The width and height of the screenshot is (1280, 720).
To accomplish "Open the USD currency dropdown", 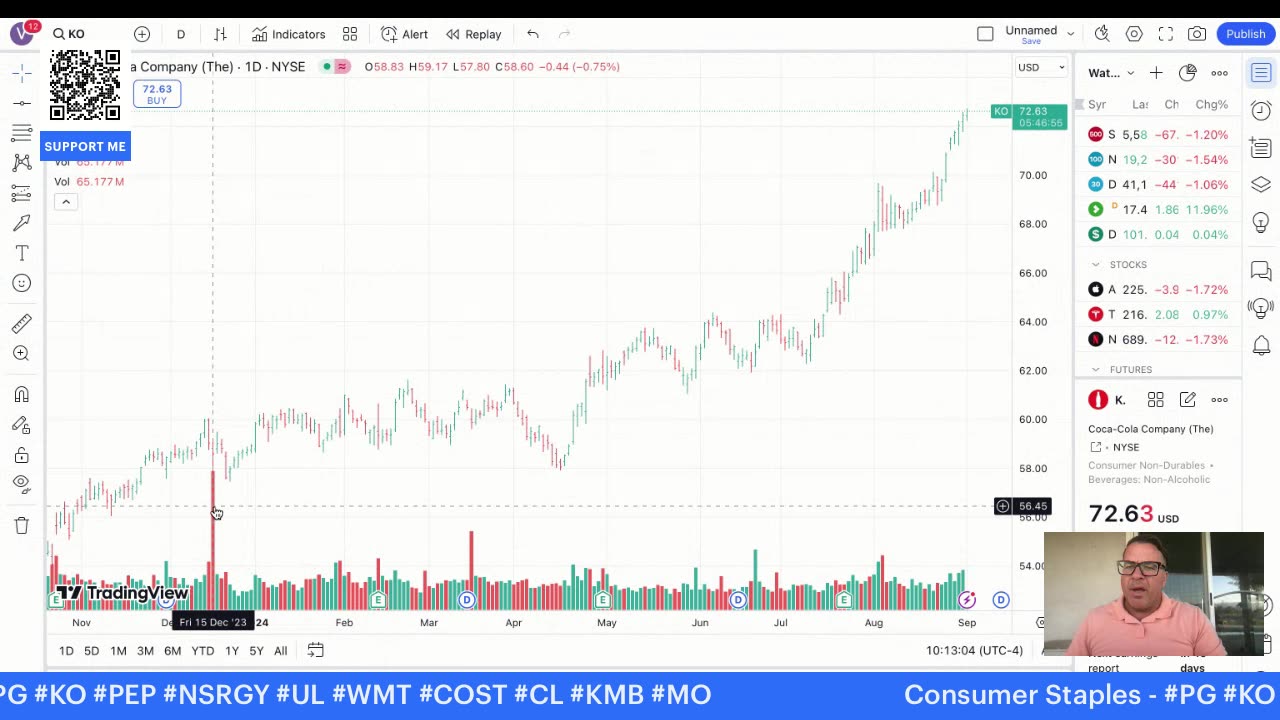I will point(1041,67).
